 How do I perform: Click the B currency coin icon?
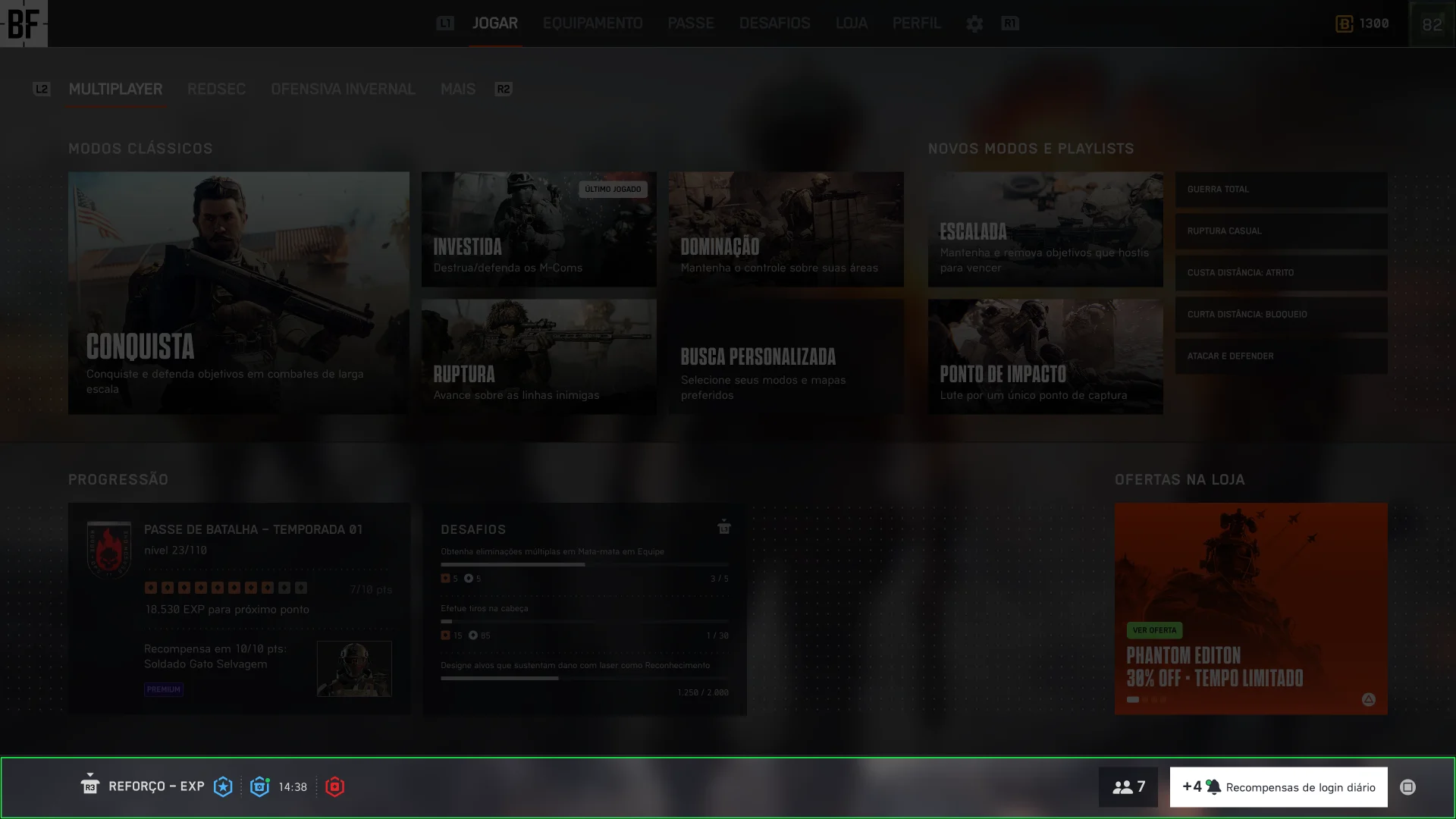(1344, 24)
